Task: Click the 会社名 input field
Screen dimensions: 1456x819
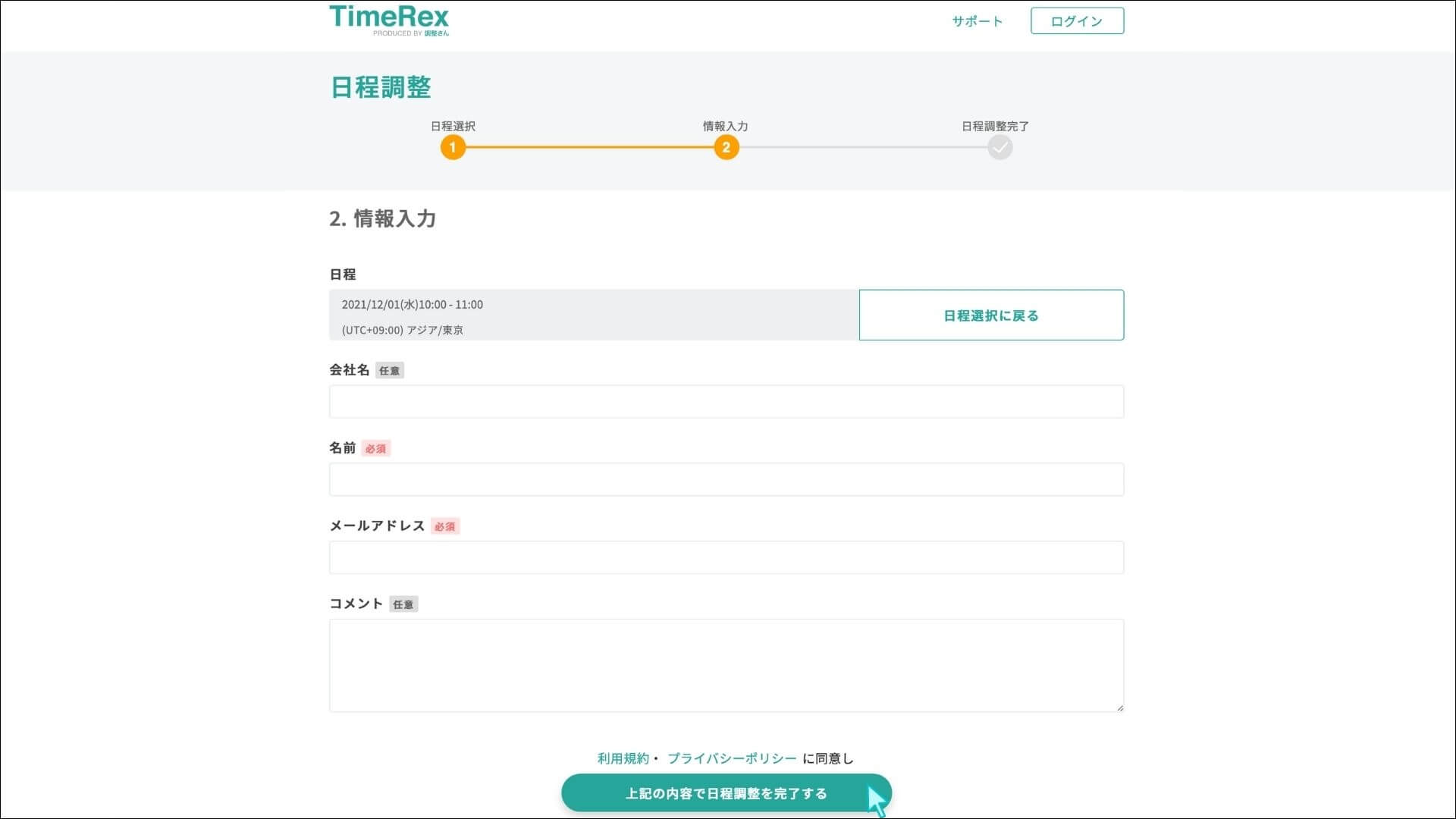Action: click(x=726, y=401)
